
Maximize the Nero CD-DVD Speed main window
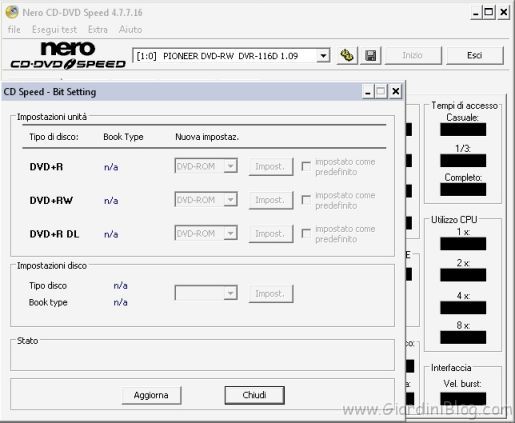[x=489, y=13]
